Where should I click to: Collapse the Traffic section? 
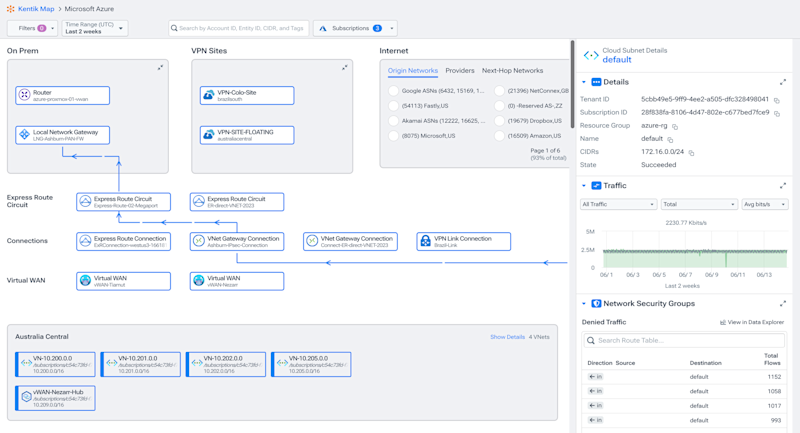pyautogui.click(x=584, y=186)
